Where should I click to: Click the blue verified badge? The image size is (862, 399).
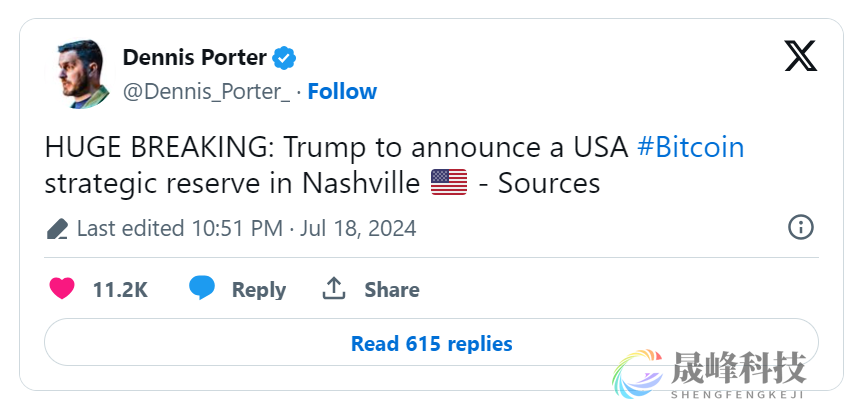[x=284, y=58]
